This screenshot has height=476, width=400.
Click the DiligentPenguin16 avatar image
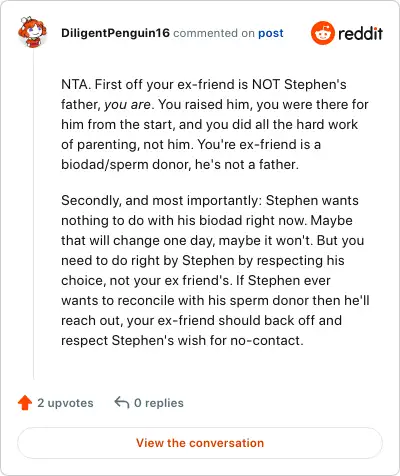32,32
